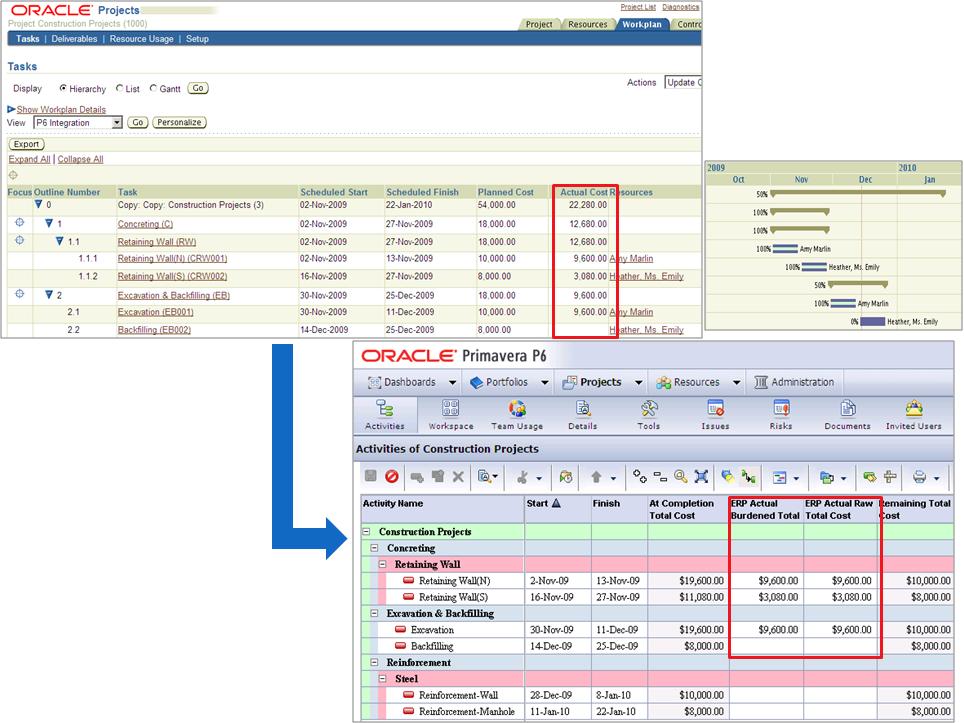Click the Schedule calendar-clock toolbar icon
This screenshot has height=723, width=964.
click(x=566, y=476)
